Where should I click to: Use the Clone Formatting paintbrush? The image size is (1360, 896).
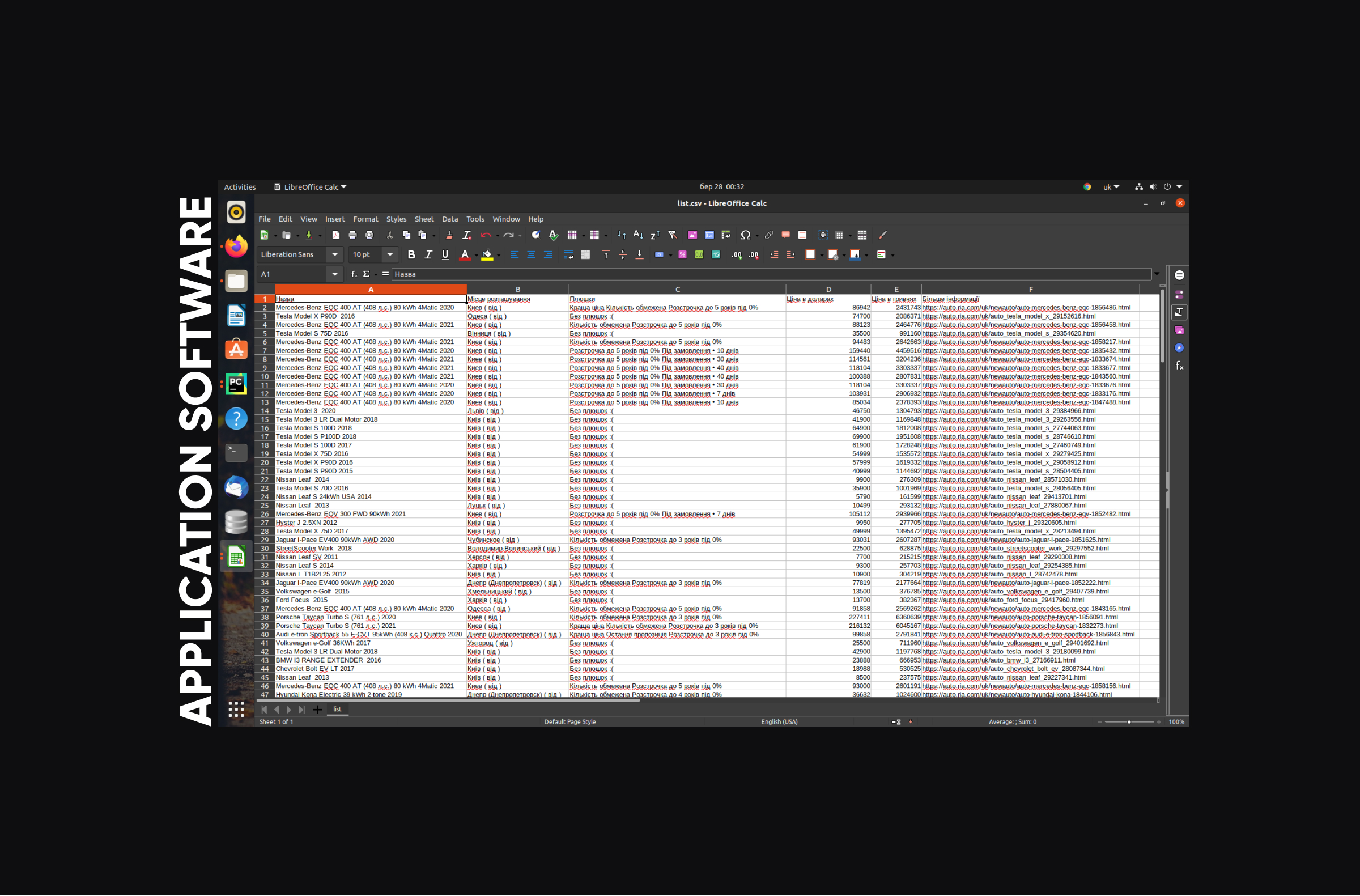449,235
